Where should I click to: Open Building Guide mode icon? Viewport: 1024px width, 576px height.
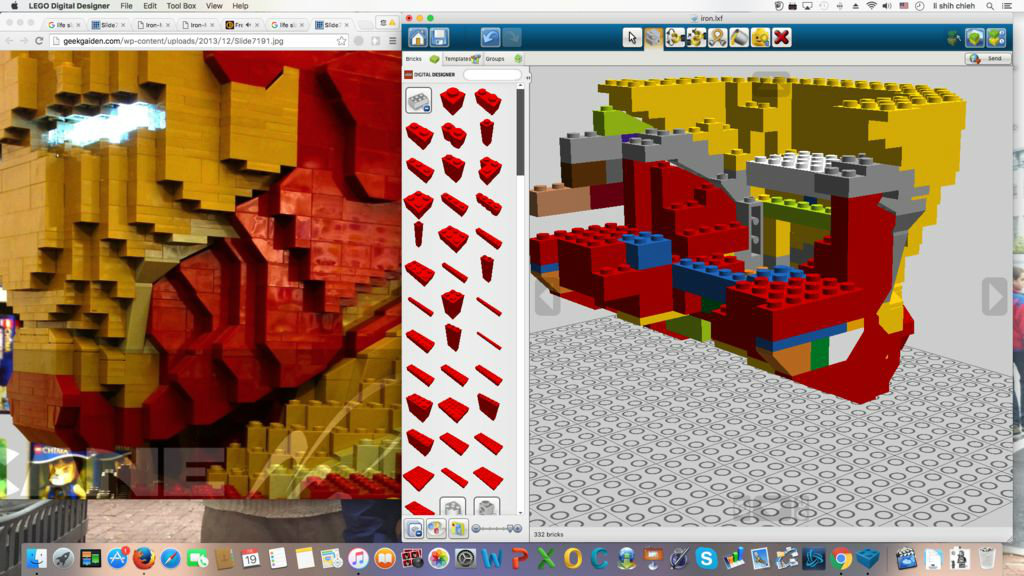pyautogui.click(x=997, y=38)
